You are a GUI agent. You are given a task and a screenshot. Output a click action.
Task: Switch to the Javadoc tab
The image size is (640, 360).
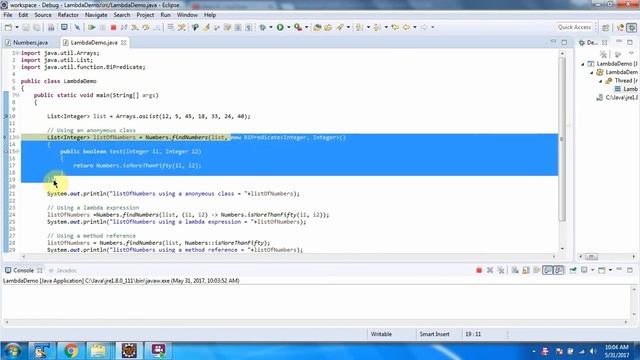(63, 271)
